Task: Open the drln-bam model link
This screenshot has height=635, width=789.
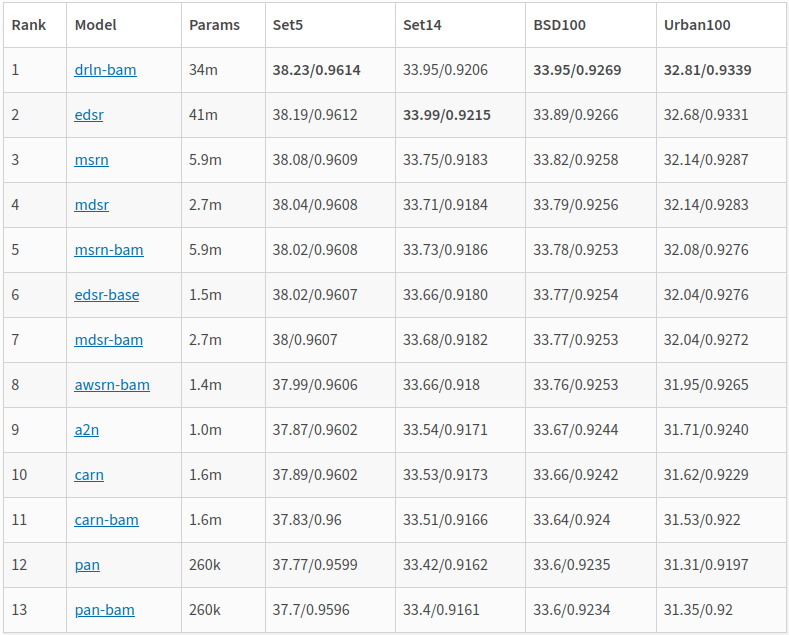Action: [x=105, y=70]
